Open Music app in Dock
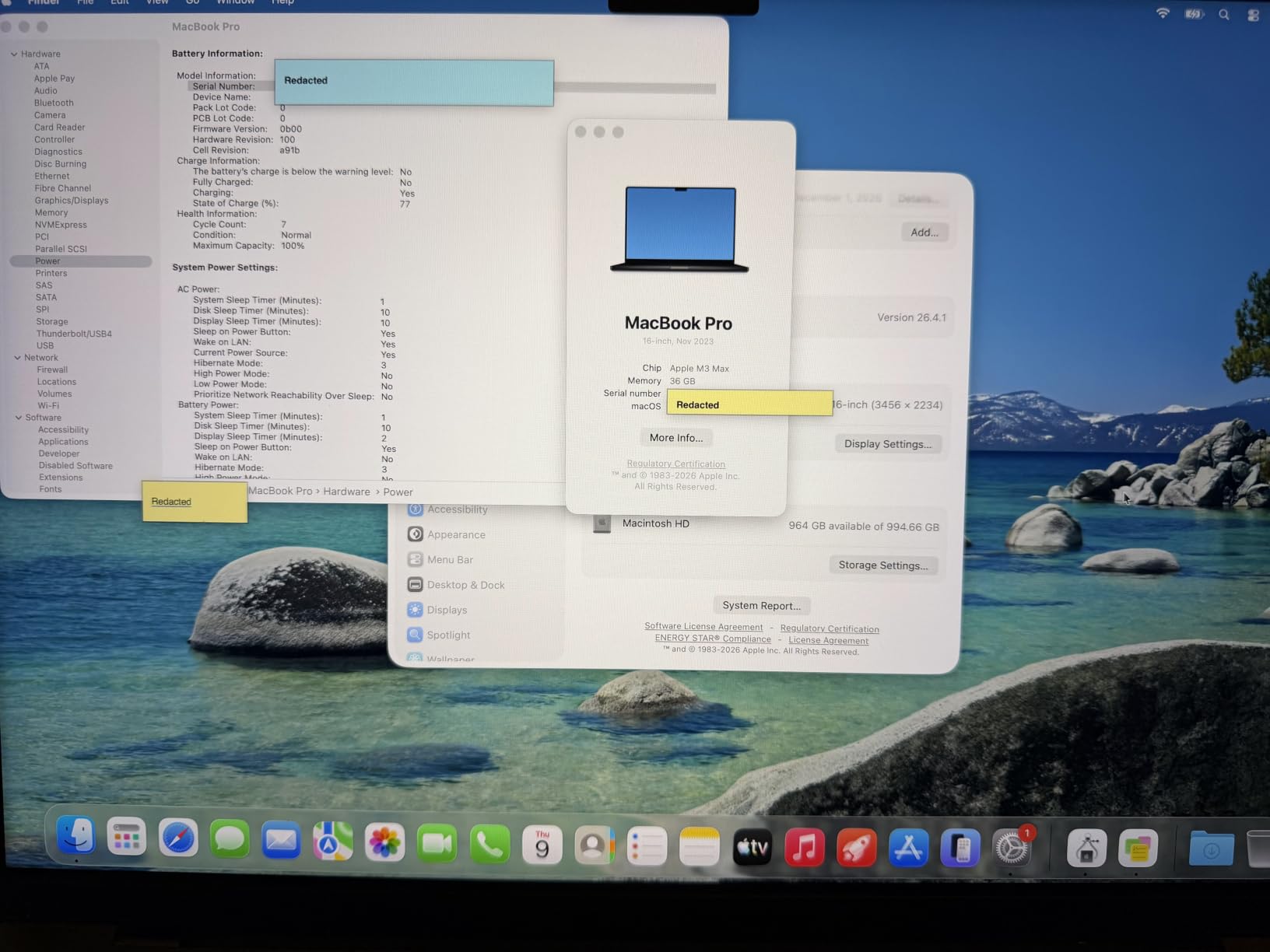The width and height of the screenshot is (1270, 952). click(805, 847)
